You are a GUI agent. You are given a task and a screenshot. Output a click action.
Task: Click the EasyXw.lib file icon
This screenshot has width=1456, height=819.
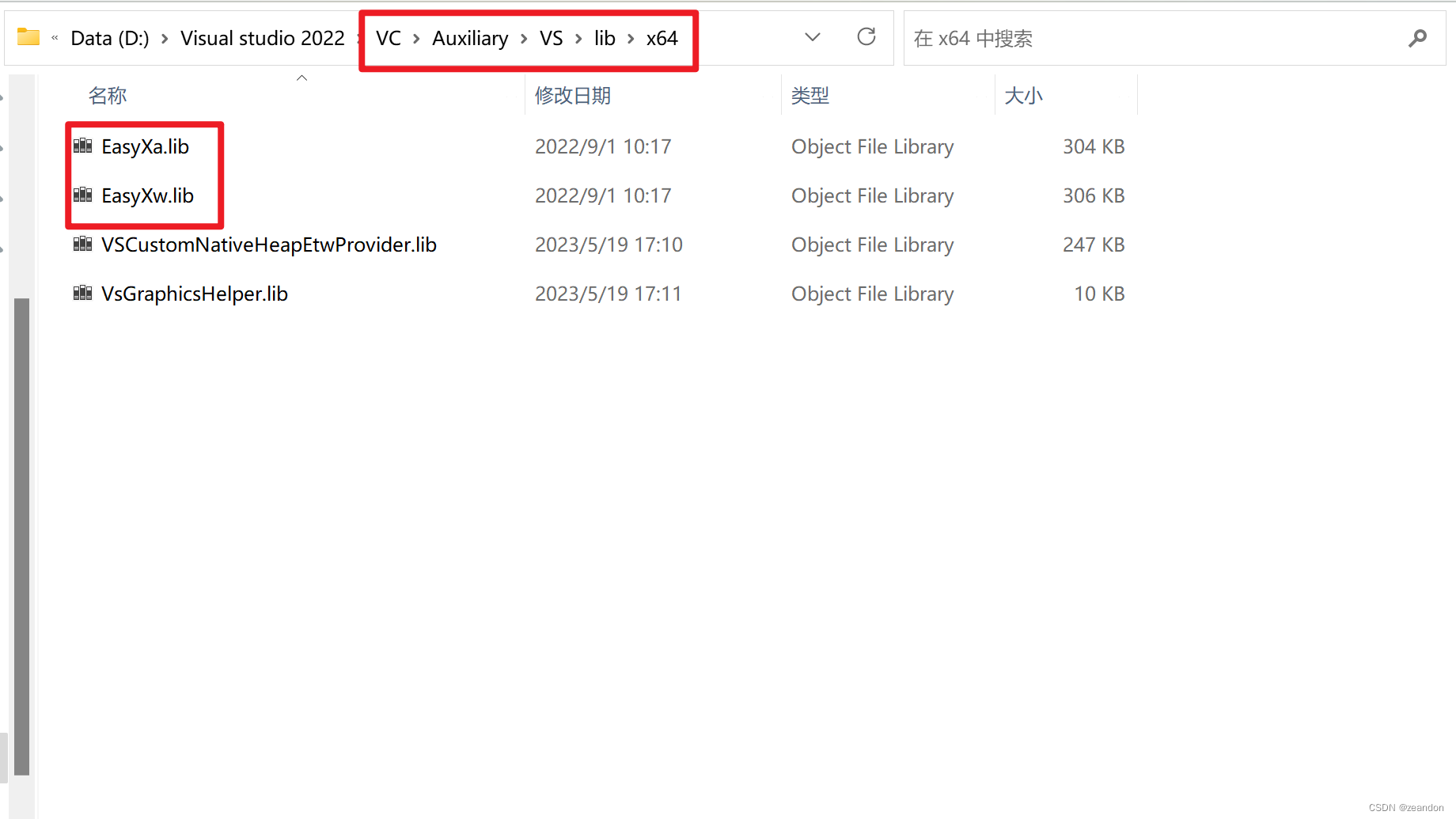click(82, 195)
